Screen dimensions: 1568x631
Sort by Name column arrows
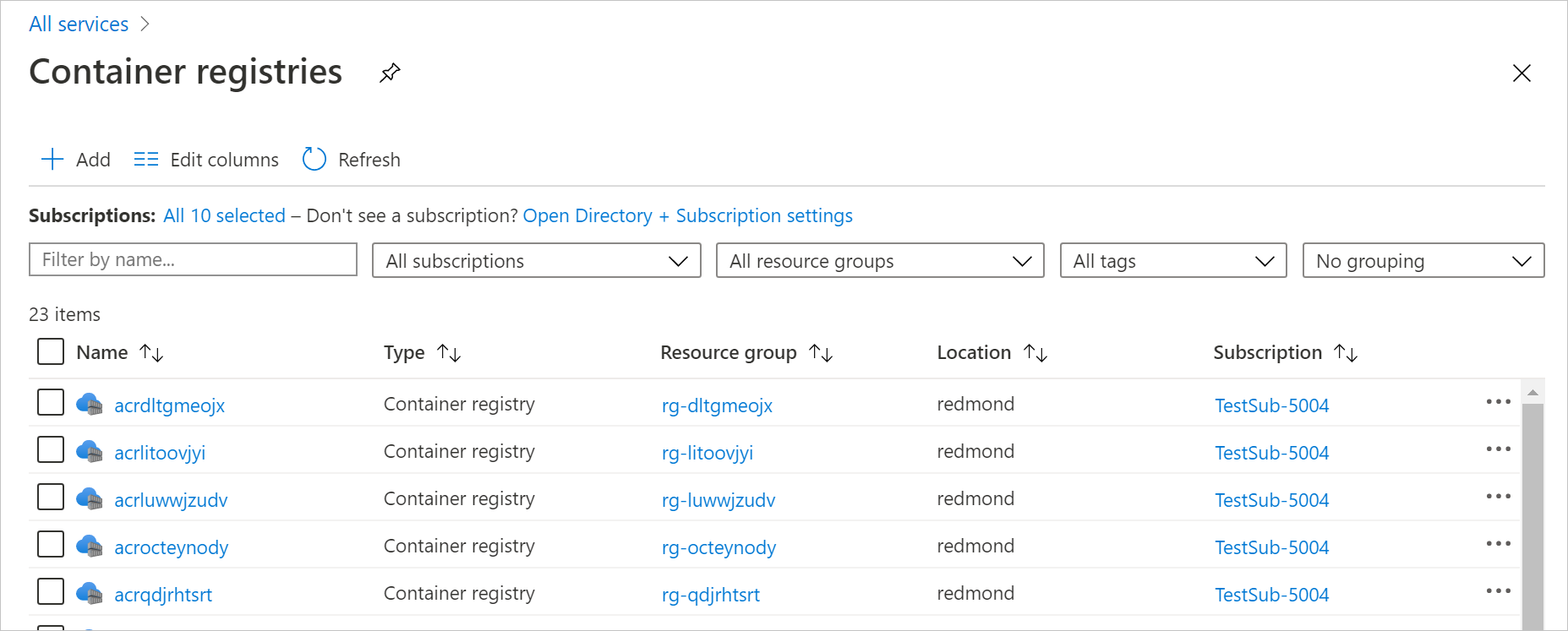[151, 353]
